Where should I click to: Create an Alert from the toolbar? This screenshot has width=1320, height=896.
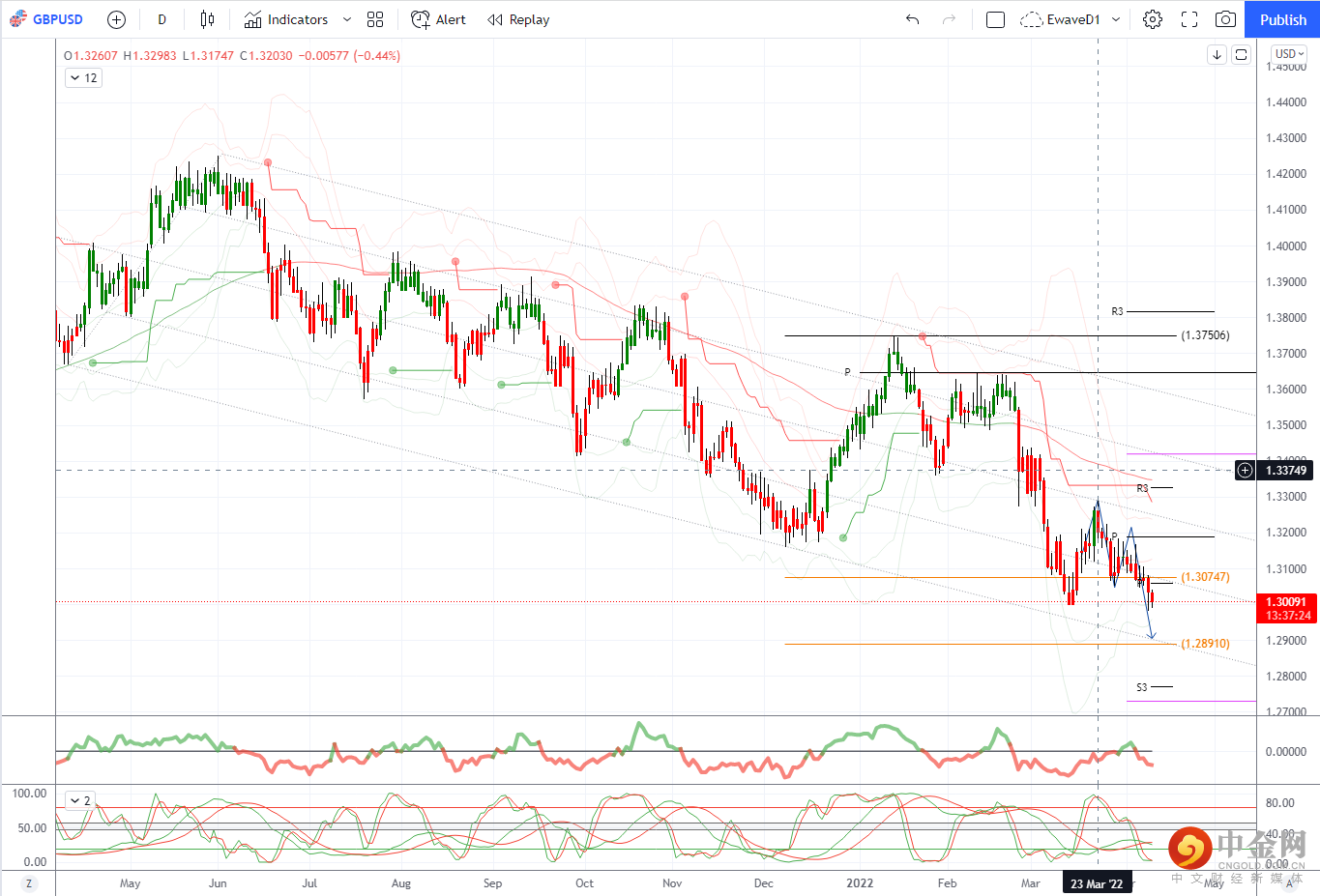pyautogui.click(x=439, y=19)
